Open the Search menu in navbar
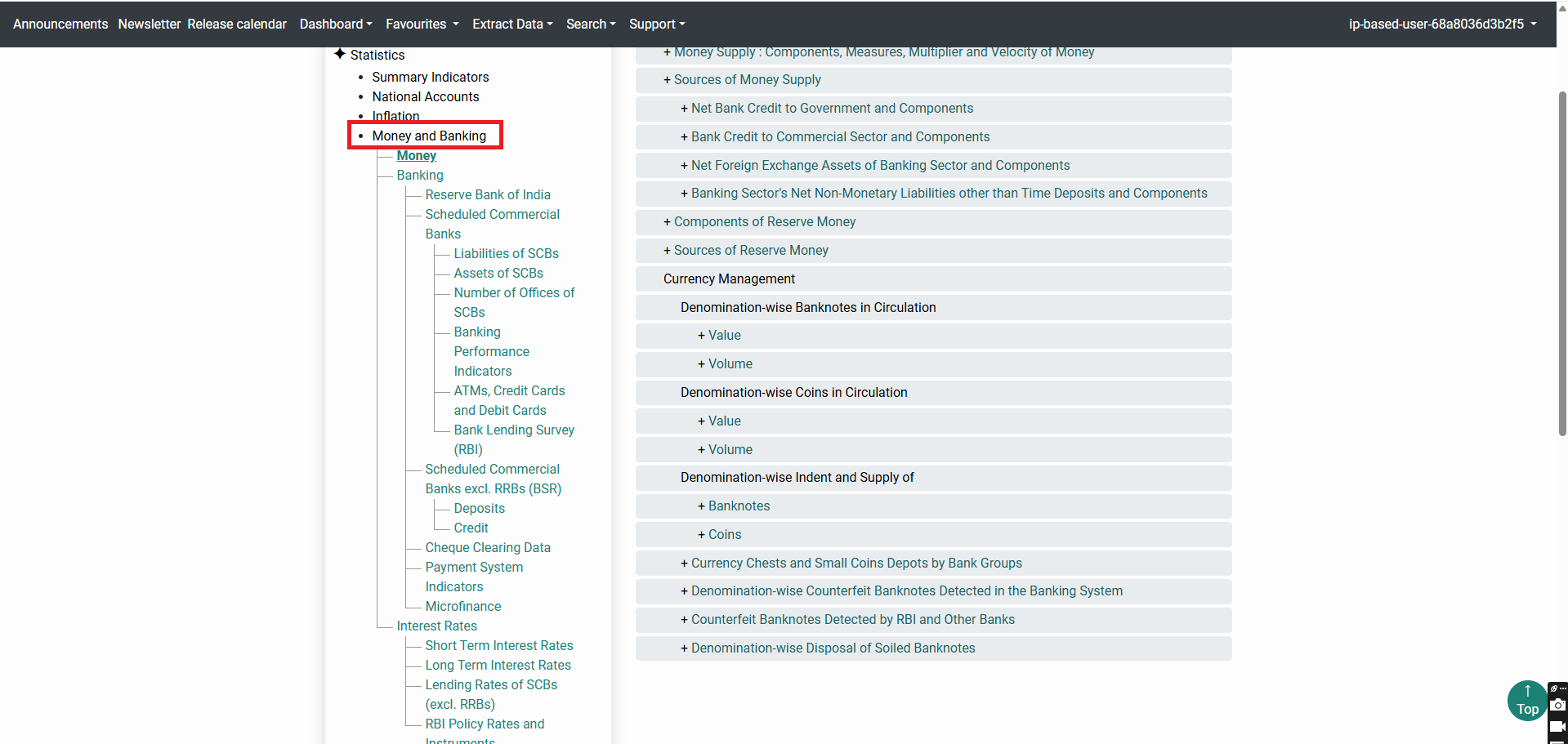The width and height of the screenshot is (1568, 744). point(590,25)
